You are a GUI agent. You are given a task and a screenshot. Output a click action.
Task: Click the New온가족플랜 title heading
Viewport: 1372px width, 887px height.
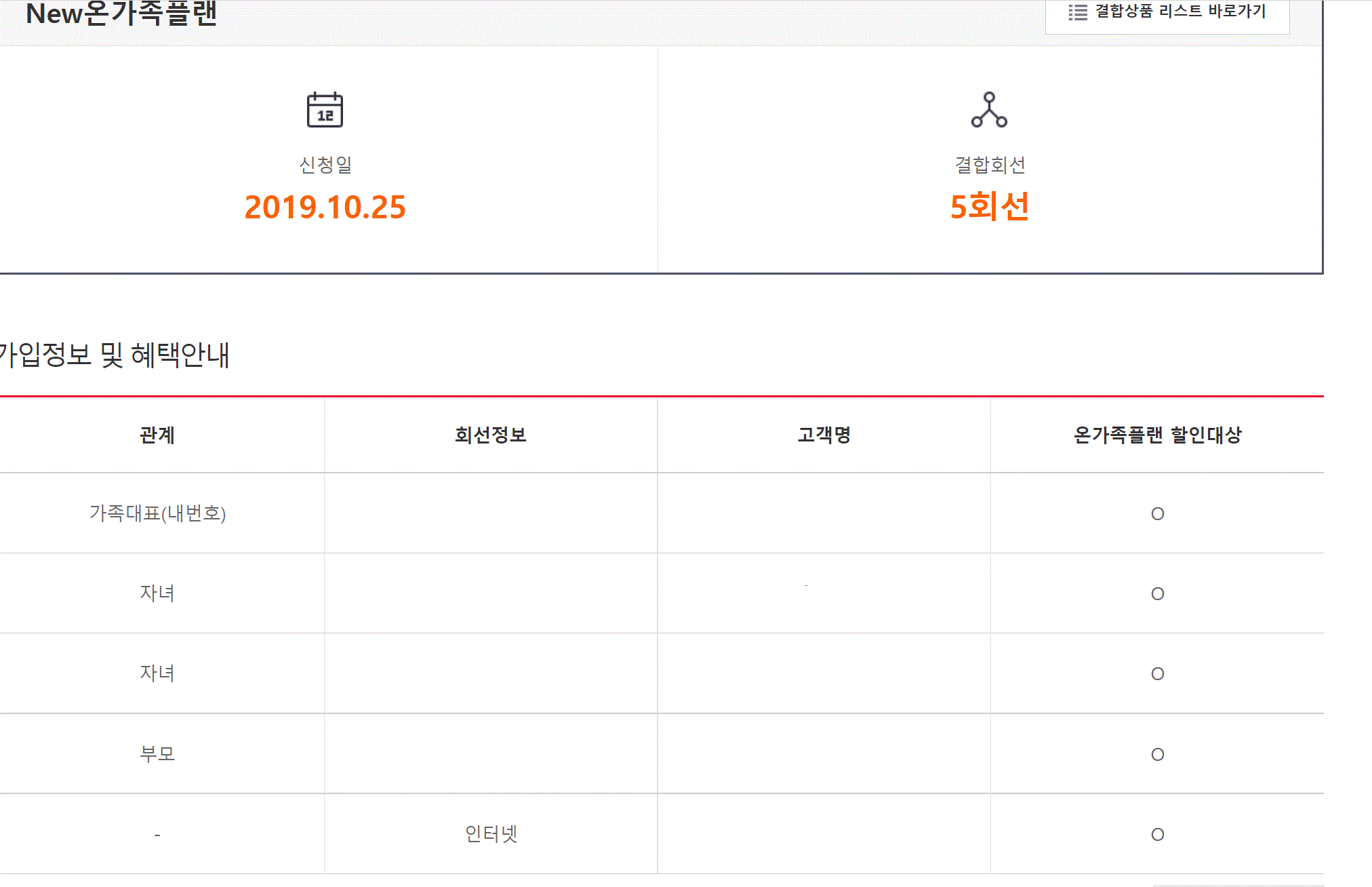(121, 14)
